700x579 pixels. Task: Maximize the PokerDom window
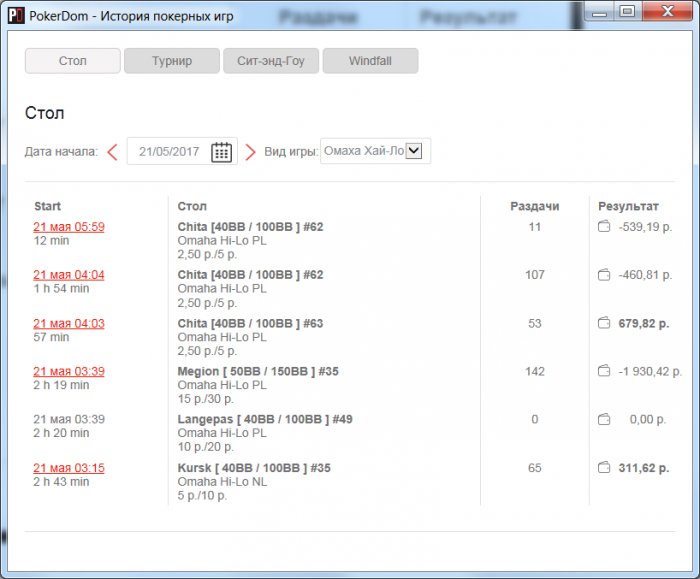pyautogui.click(x=628, y=12)
